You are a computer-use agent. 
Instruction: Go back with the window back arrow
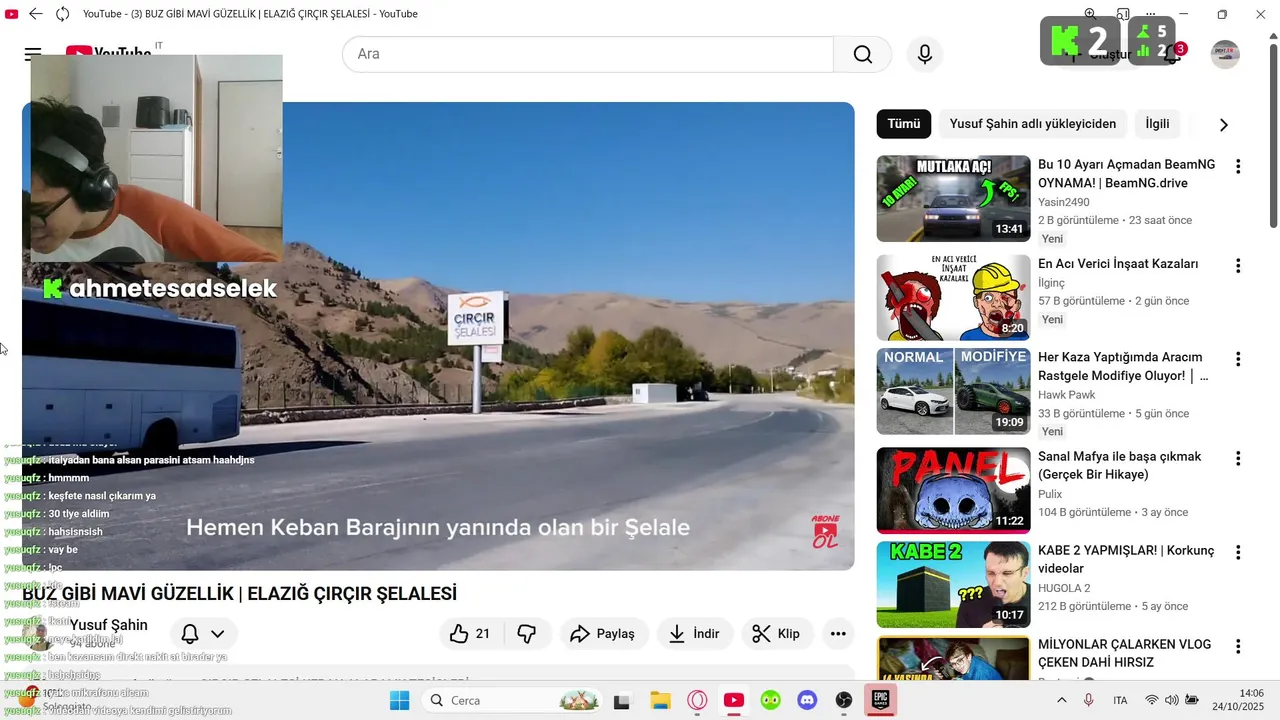coord(36,14)
